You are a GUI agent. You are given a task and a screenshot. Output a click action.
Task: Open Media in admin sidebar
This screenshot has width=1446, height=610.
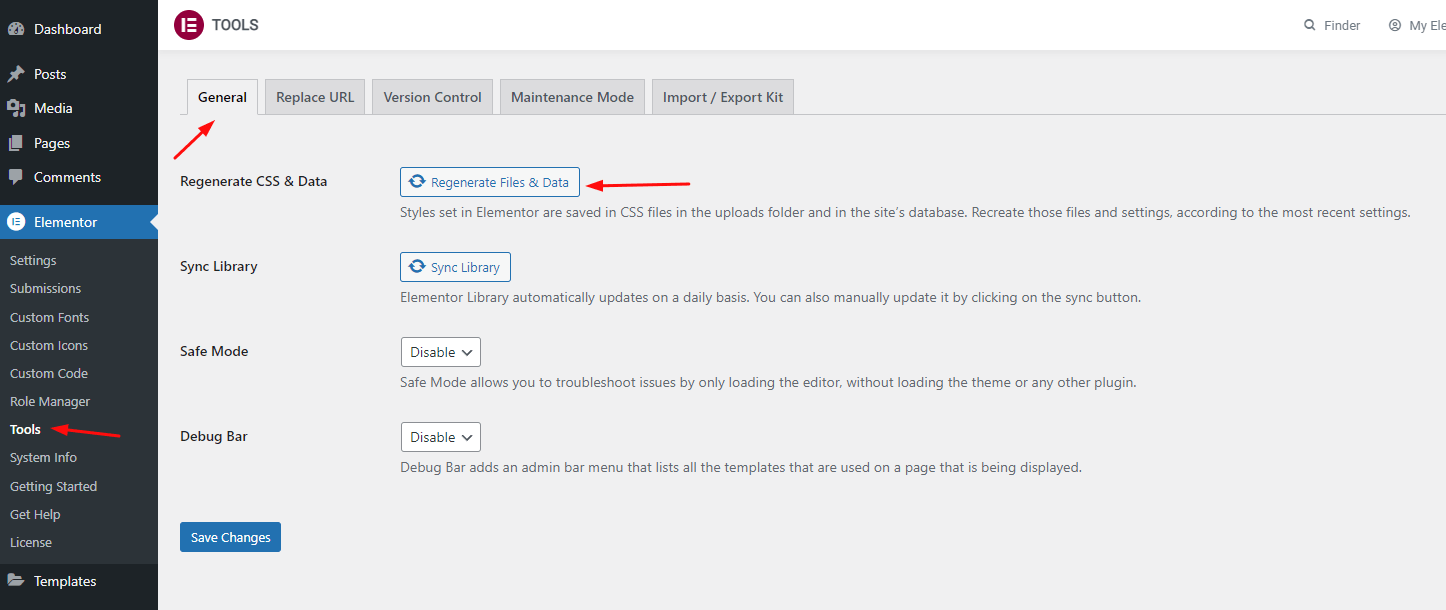[x=79, y=108]
